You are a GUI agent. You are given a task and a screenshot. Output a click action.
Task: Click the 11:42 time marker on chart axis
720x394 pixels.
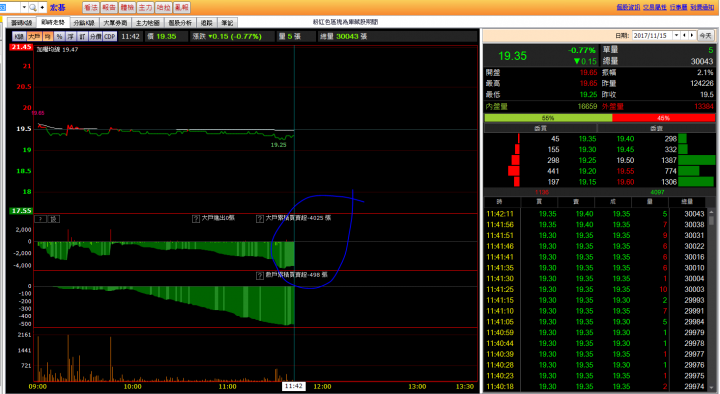click(x=293, y=386)
